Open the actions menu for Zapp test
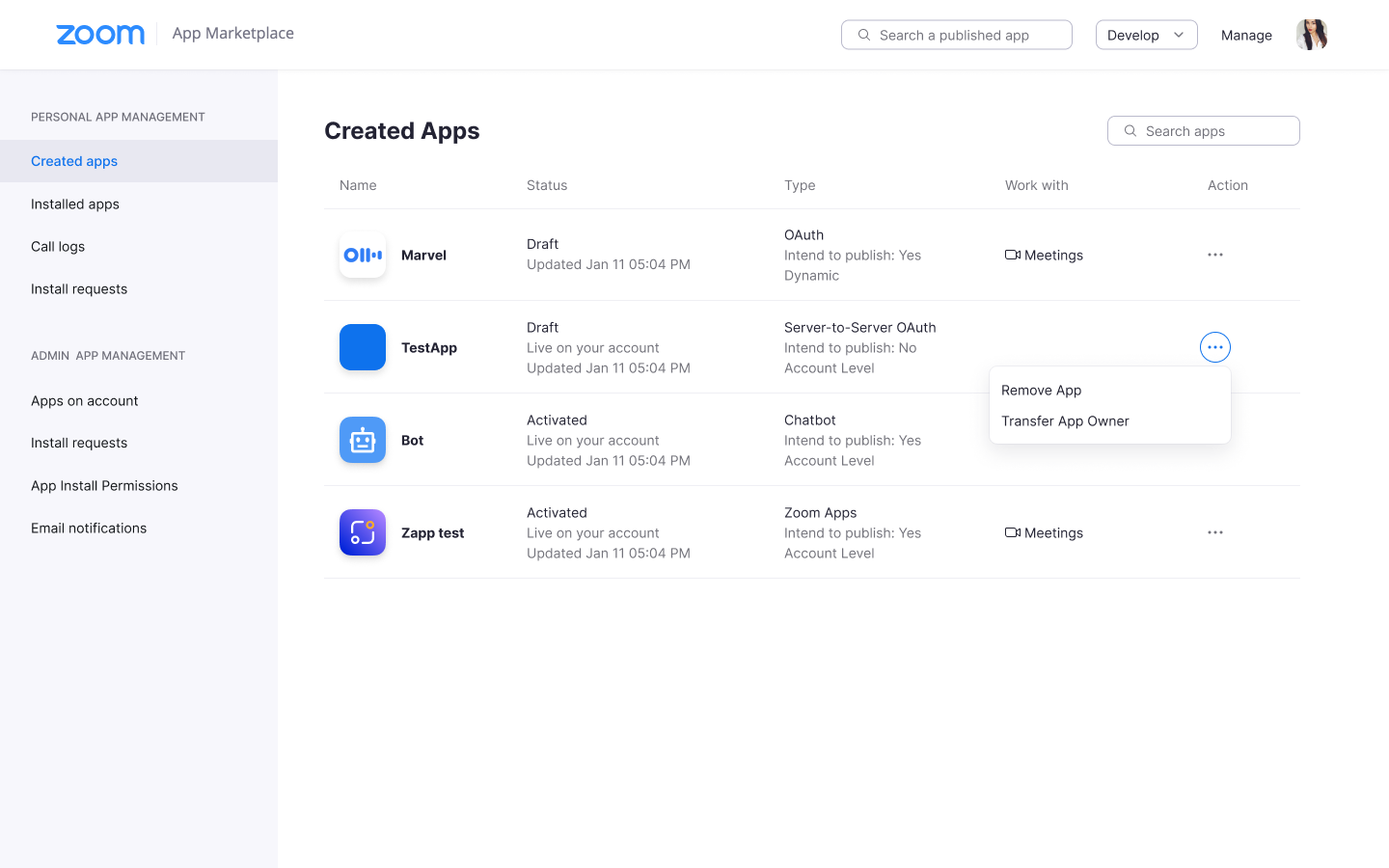The height and width of the screenshot is (868, 1389). coord(1214,531)
